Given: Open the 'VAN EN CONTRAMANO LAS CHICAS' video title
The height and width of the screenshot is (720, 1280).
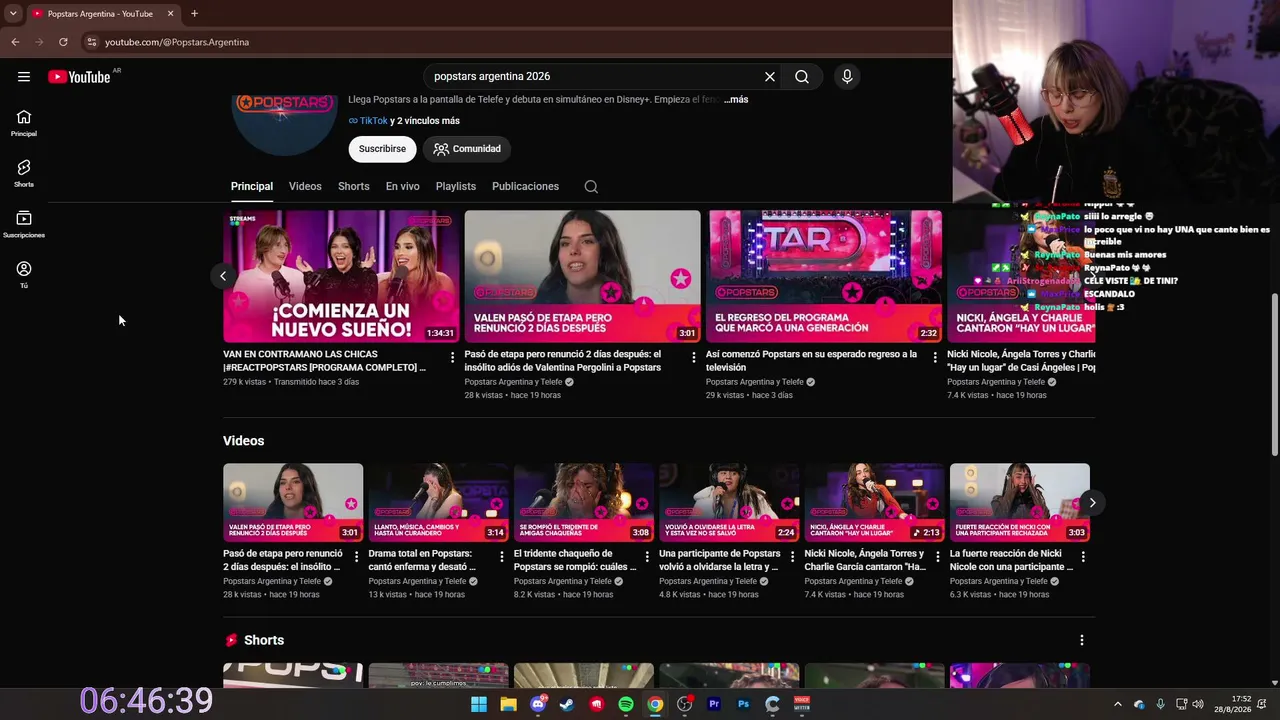Looking at the screenshot, I should click(324, 361).
